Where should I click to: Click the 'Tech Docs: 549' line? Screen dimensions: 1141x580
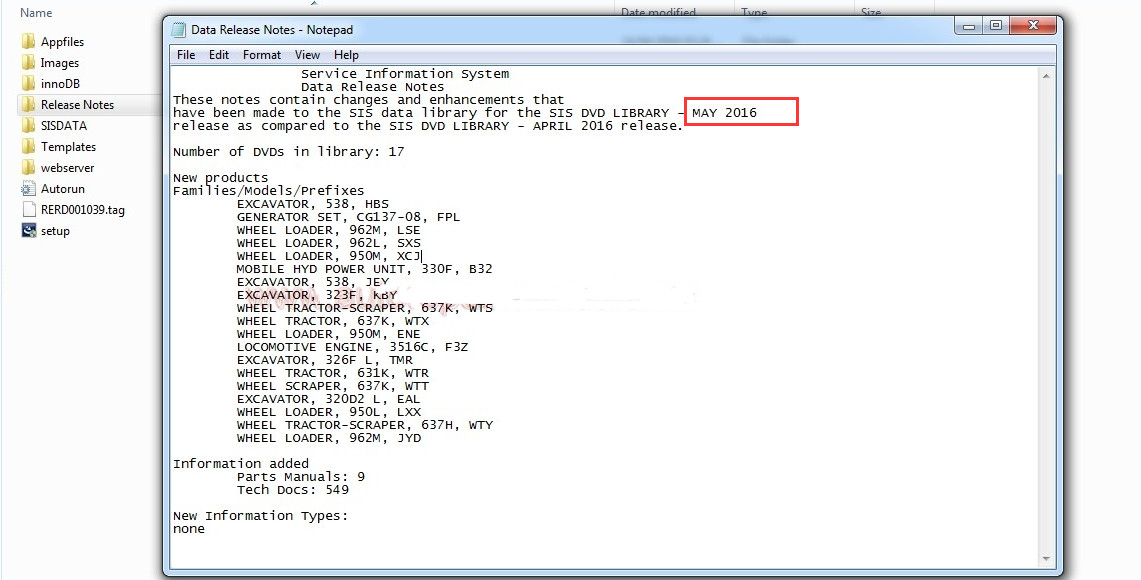[293, 490]
